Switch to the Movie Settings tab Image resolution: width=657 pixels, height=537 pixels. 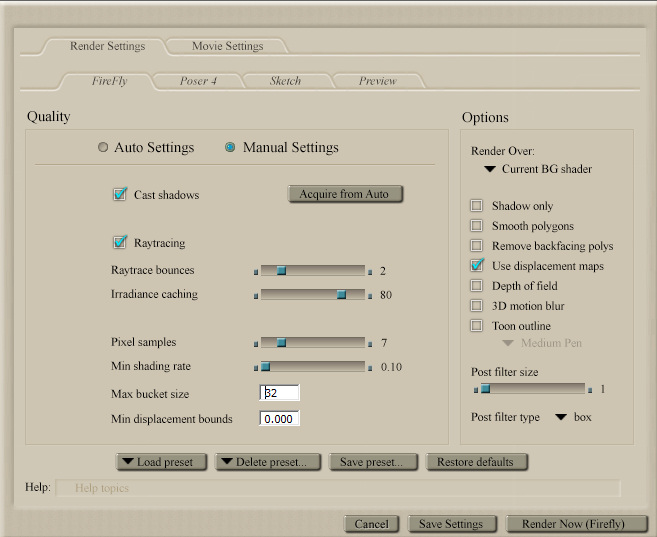coord(227,46)
